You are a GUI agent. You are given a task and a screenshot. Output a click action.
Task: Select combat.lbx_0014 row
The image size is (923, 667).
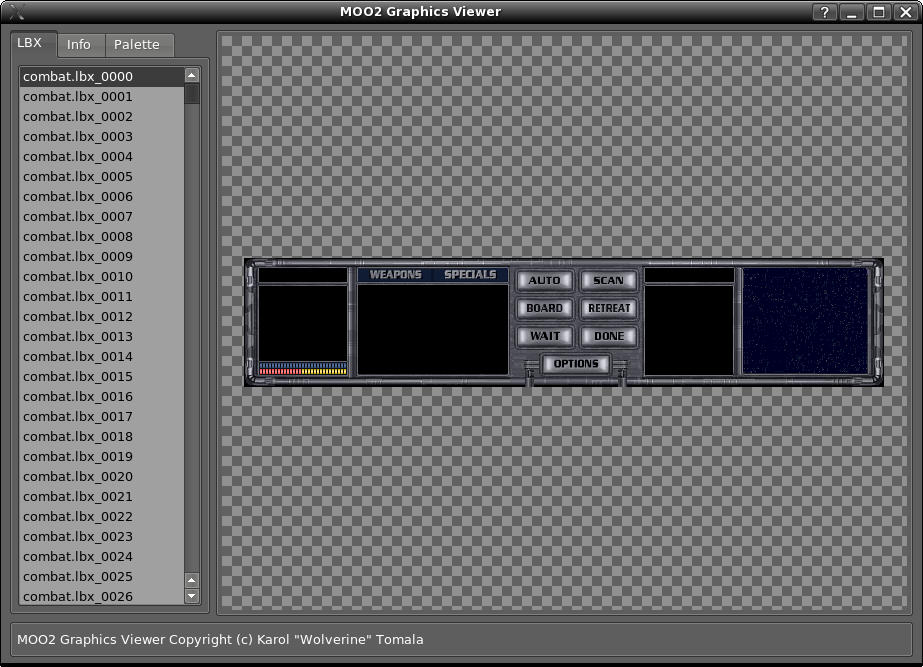(102, 357)
